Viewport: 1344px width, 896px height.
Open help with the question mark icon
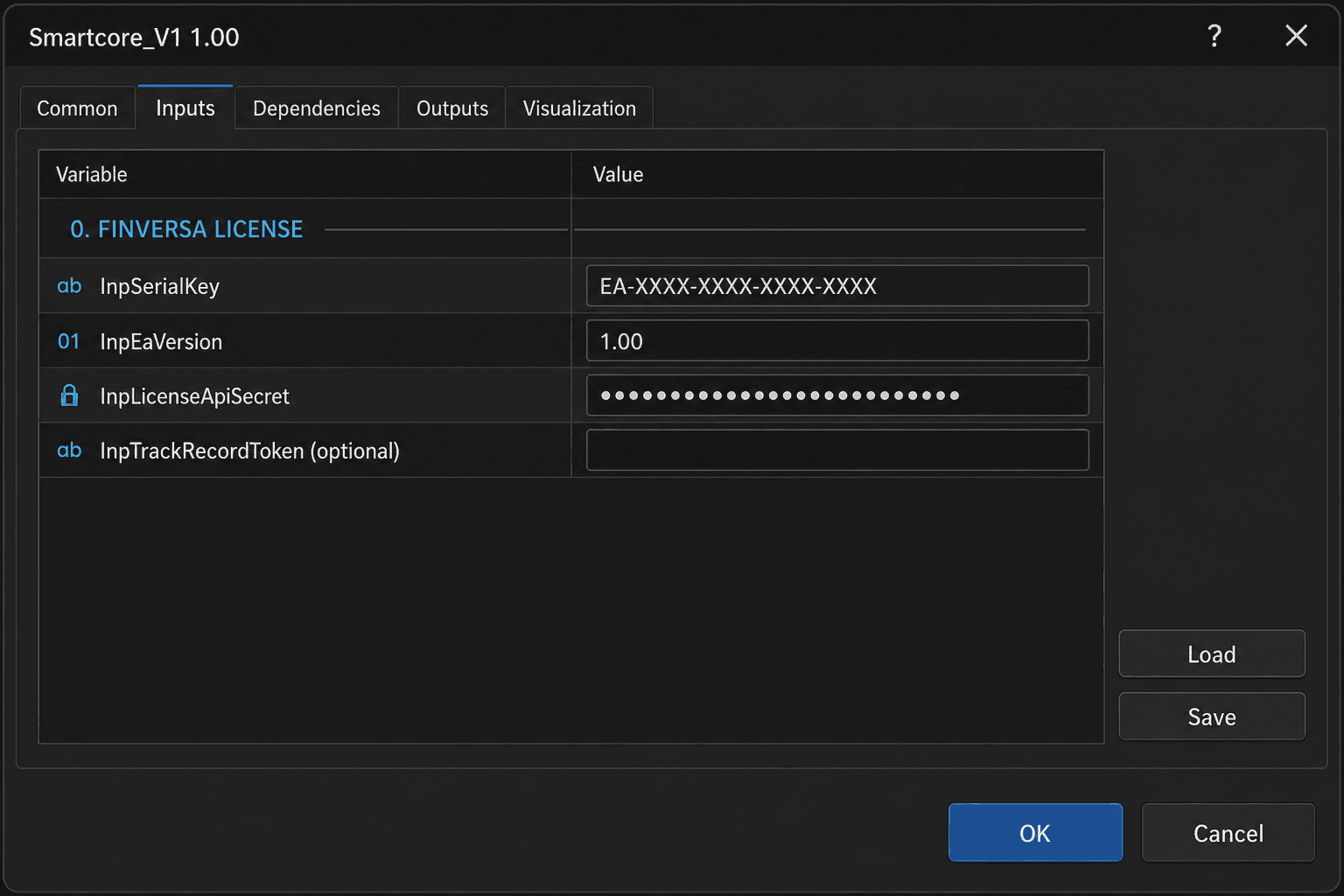point(1214,36)
